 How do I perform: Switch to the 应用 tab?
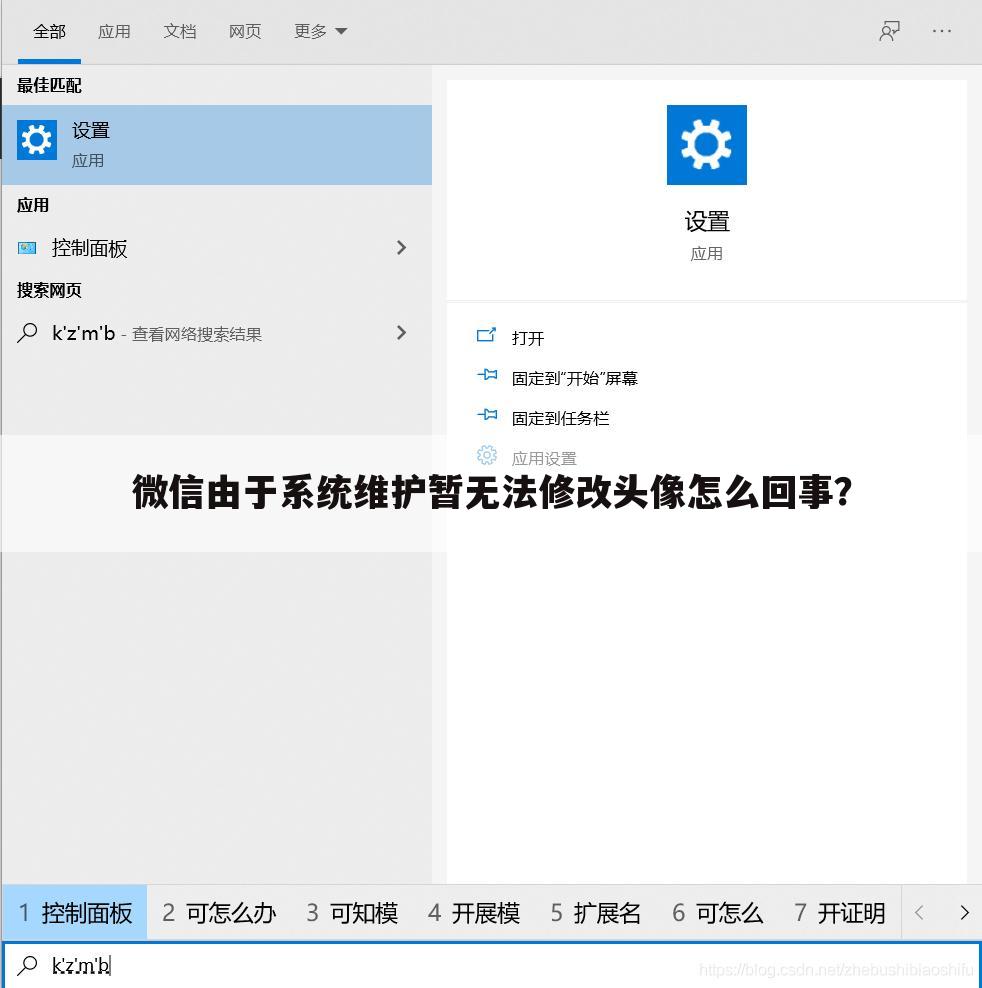pos(114,31)
